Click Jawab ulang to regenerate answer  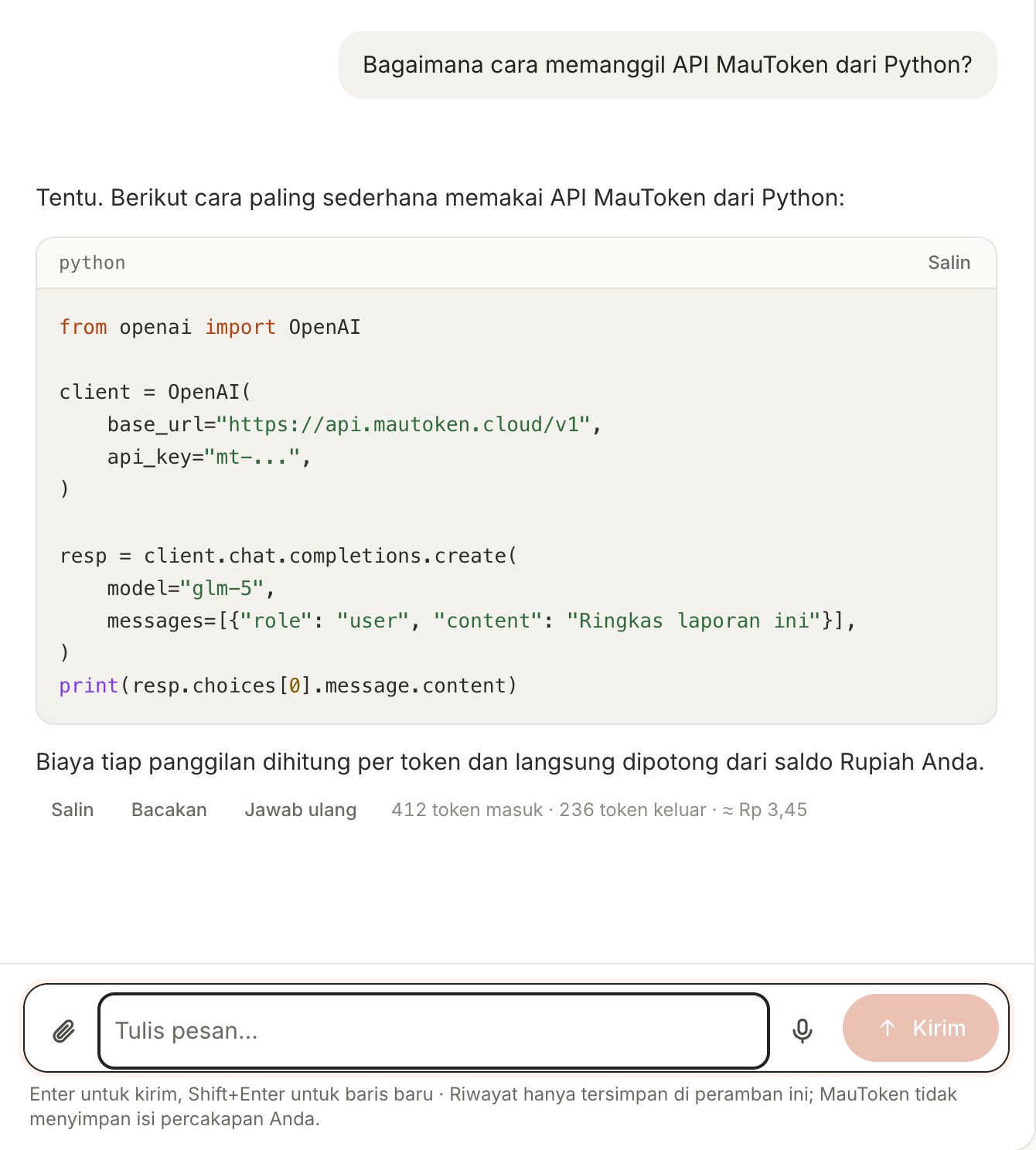tap(301, 810)
